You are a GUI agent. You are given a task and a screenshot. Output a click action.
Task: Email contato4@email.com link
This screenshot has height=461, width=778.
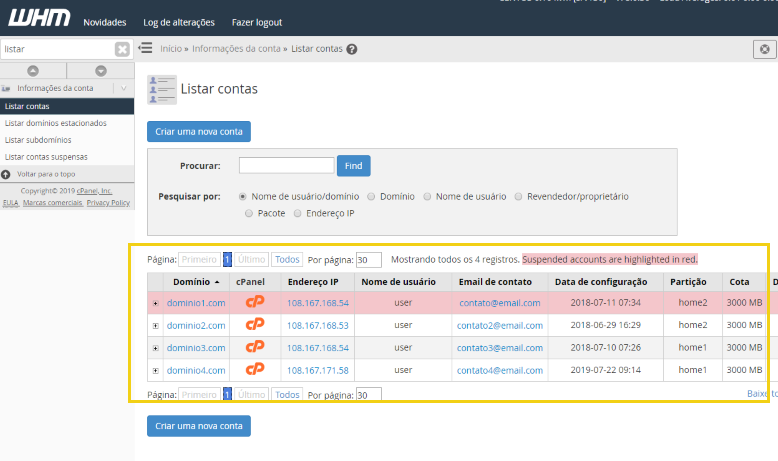tap(500, 370)
